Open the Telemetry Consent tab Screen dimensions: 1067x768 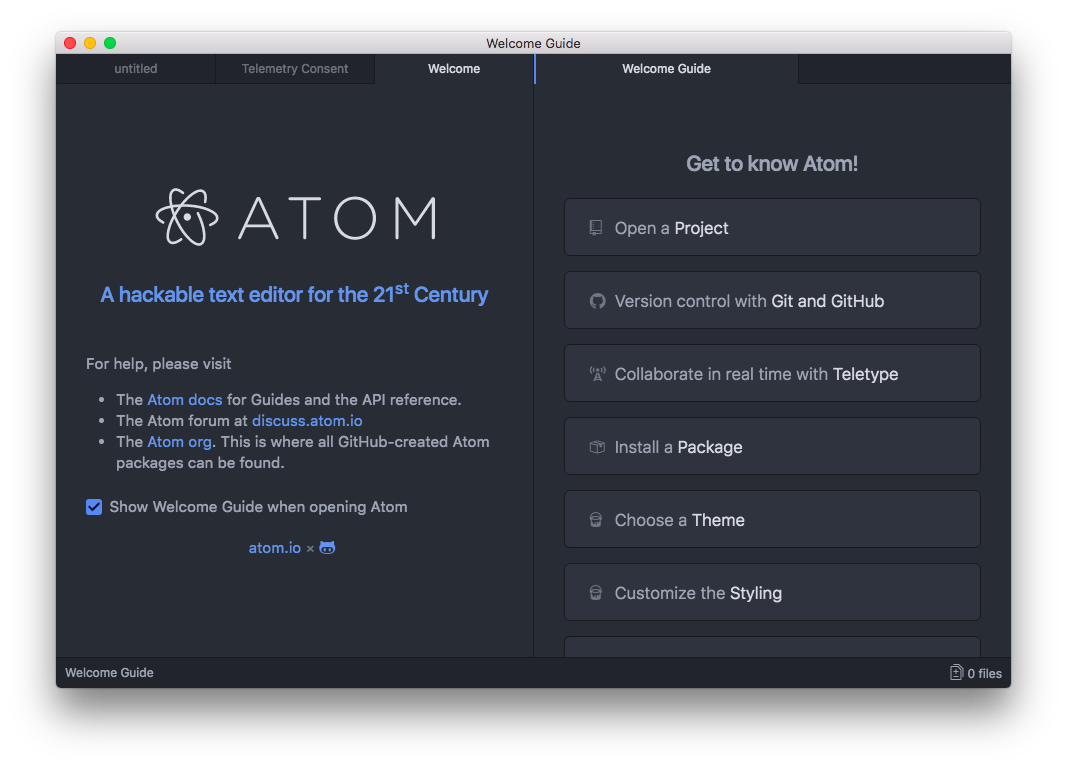tap(295, 69)
